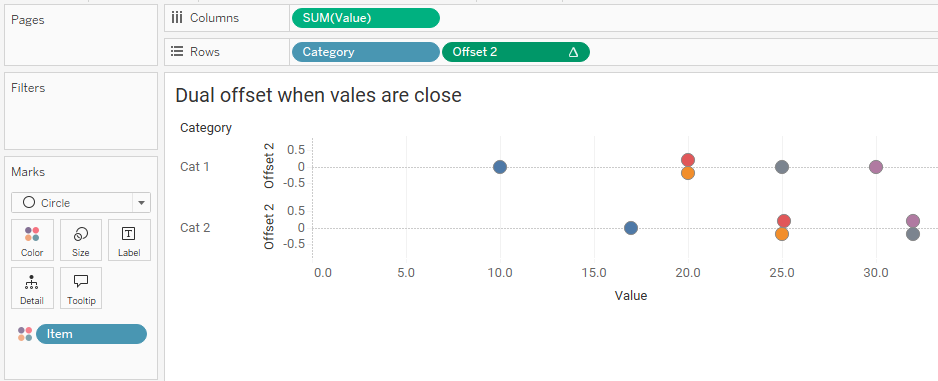Open the Label mark card
Screen dimensions: 938x381
click(129, 240)
